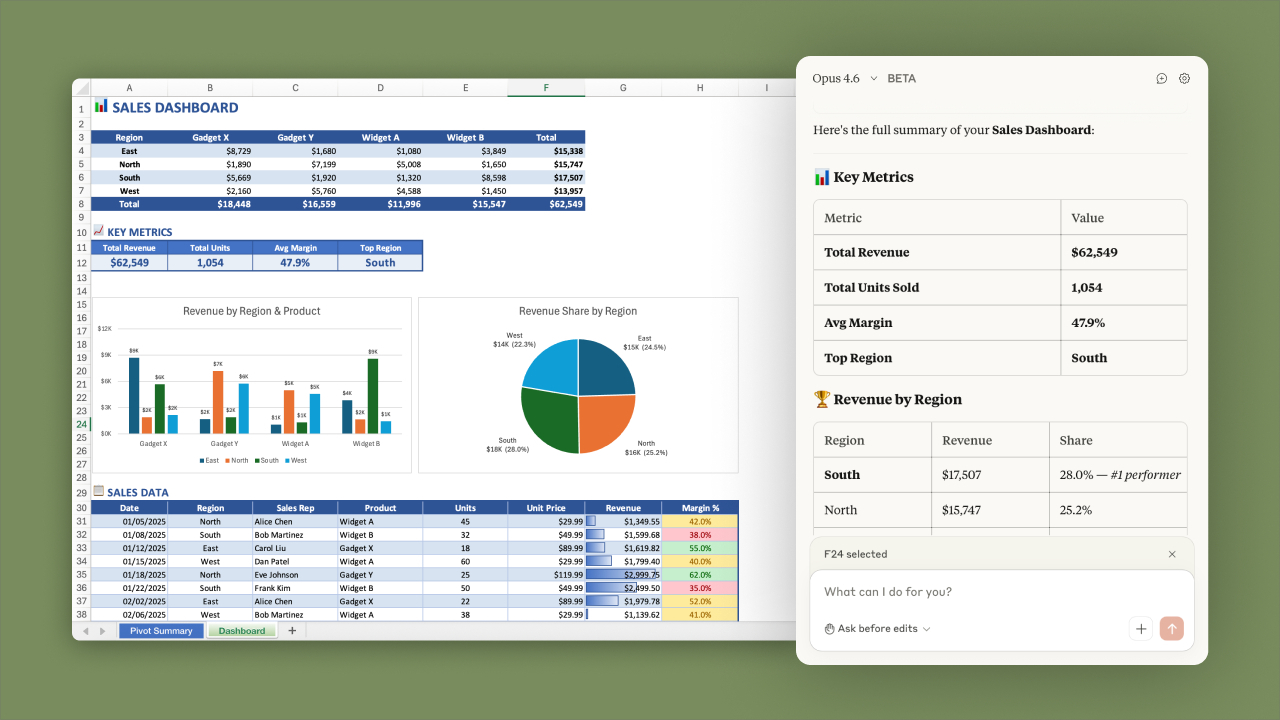Click the left sheet navigation arrow
1280x720 pixels.
84,630
